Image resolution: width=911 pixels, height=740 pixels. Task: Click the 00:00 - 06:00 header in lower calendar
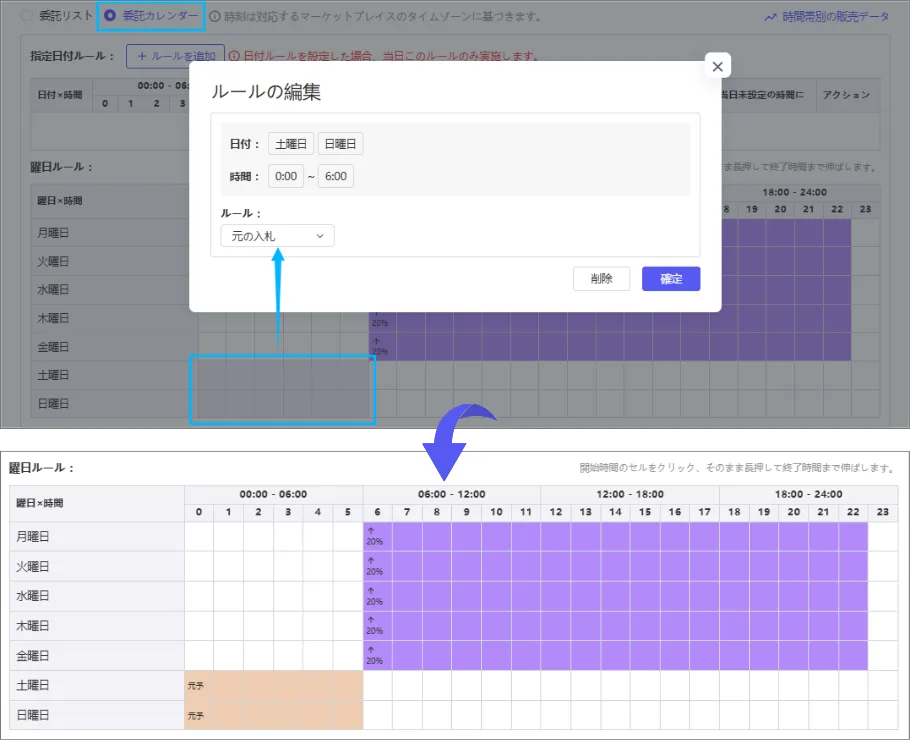273,494
